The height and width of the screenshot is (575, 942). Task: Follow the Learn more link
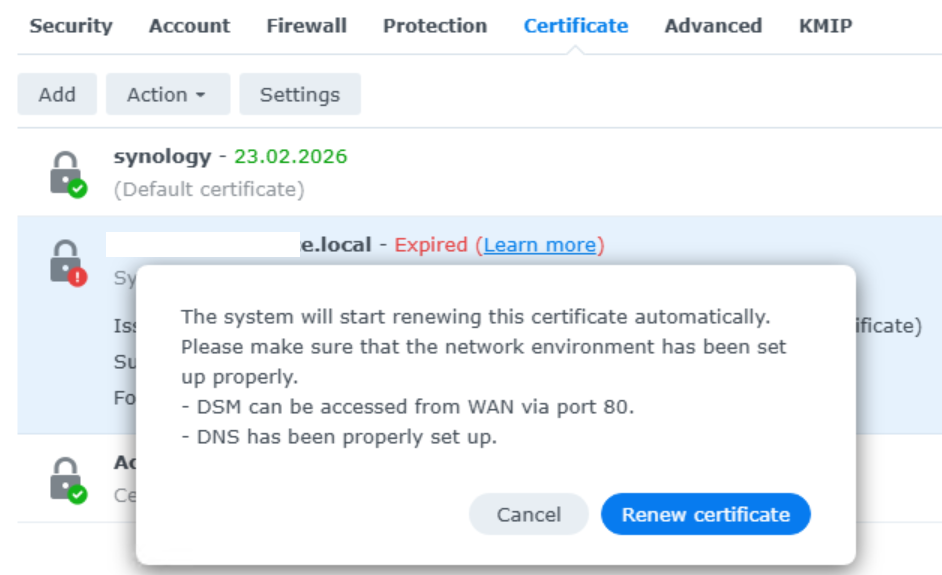540,245
